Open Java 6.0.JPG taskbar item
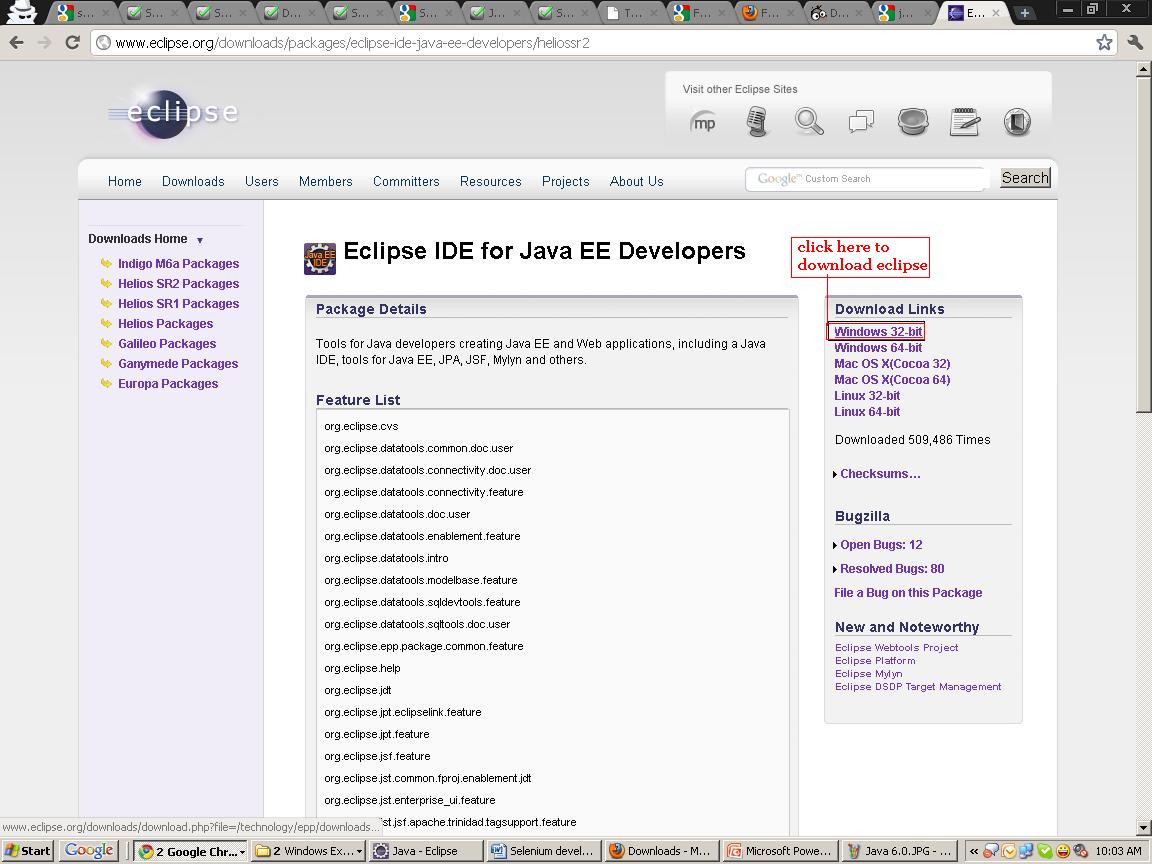 pyautogui.click(x=899, y=851)
